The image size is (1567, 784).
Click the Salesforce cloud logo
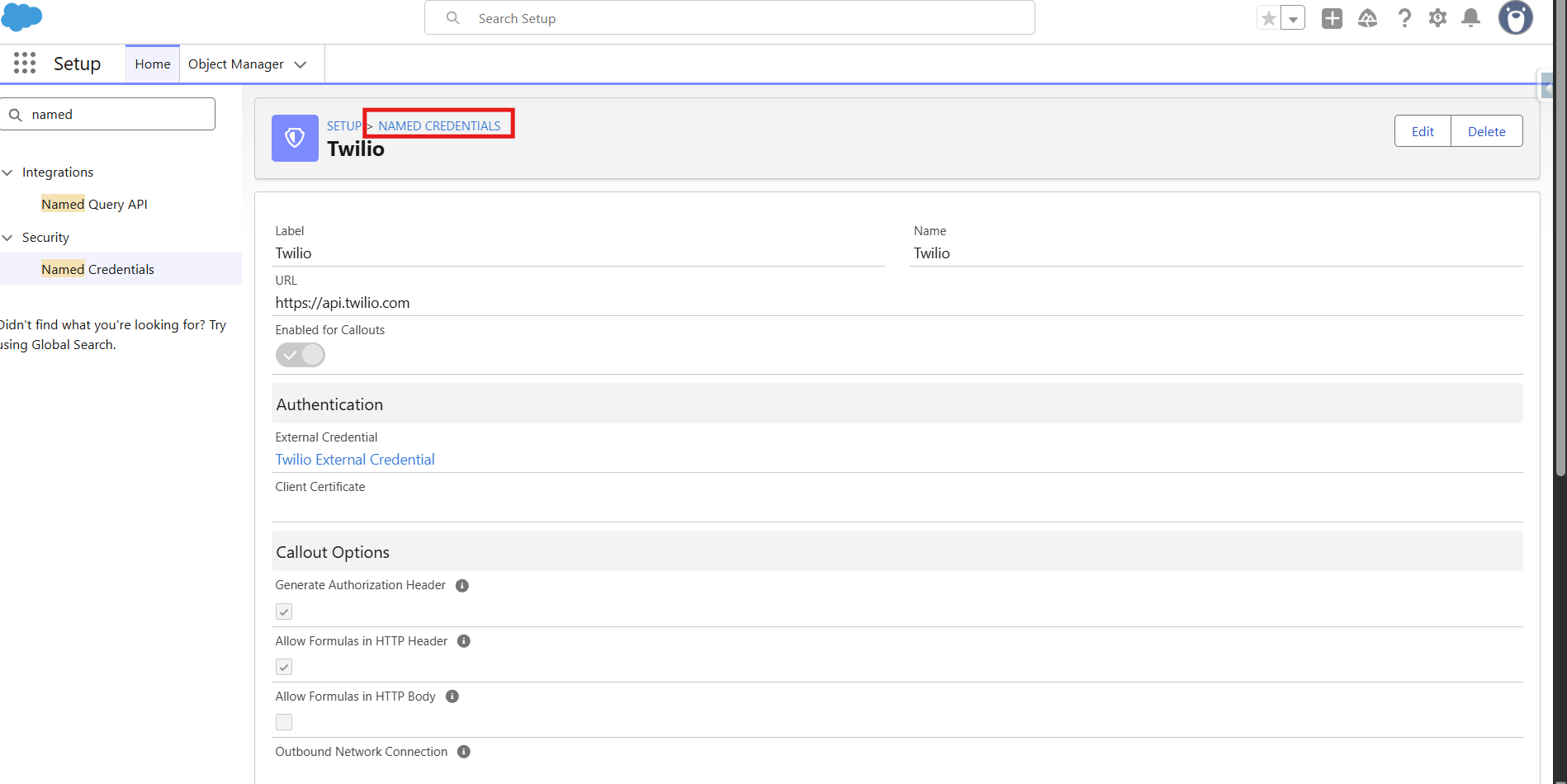click(x=22, y=17)
